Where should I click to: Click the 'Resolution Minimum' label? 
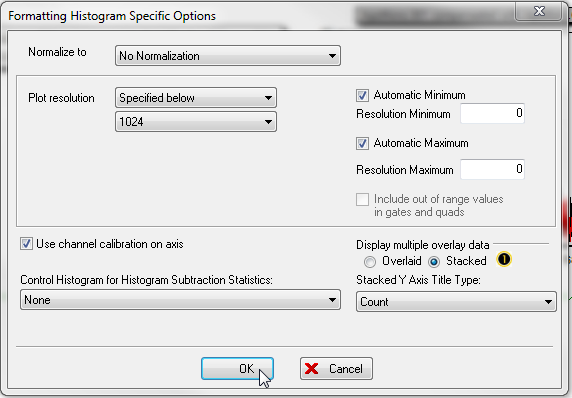pyautogui.click(x=403, y=114)
